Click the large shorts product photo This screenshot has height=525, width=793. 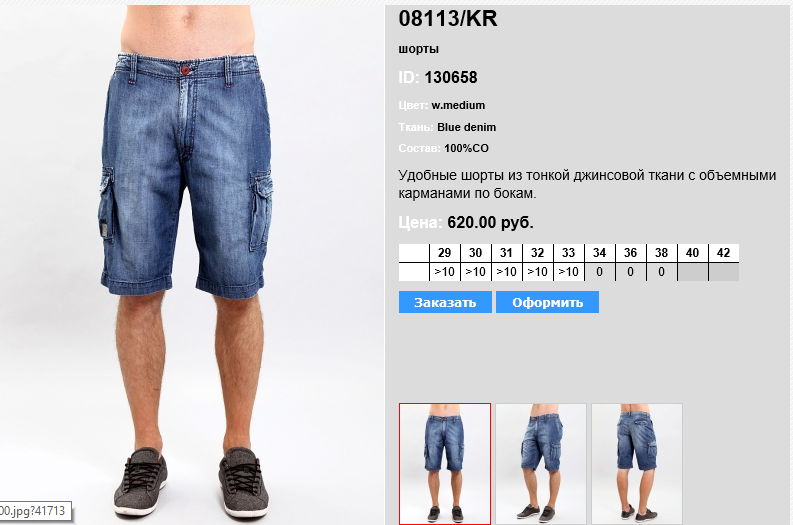click(192, 263)
